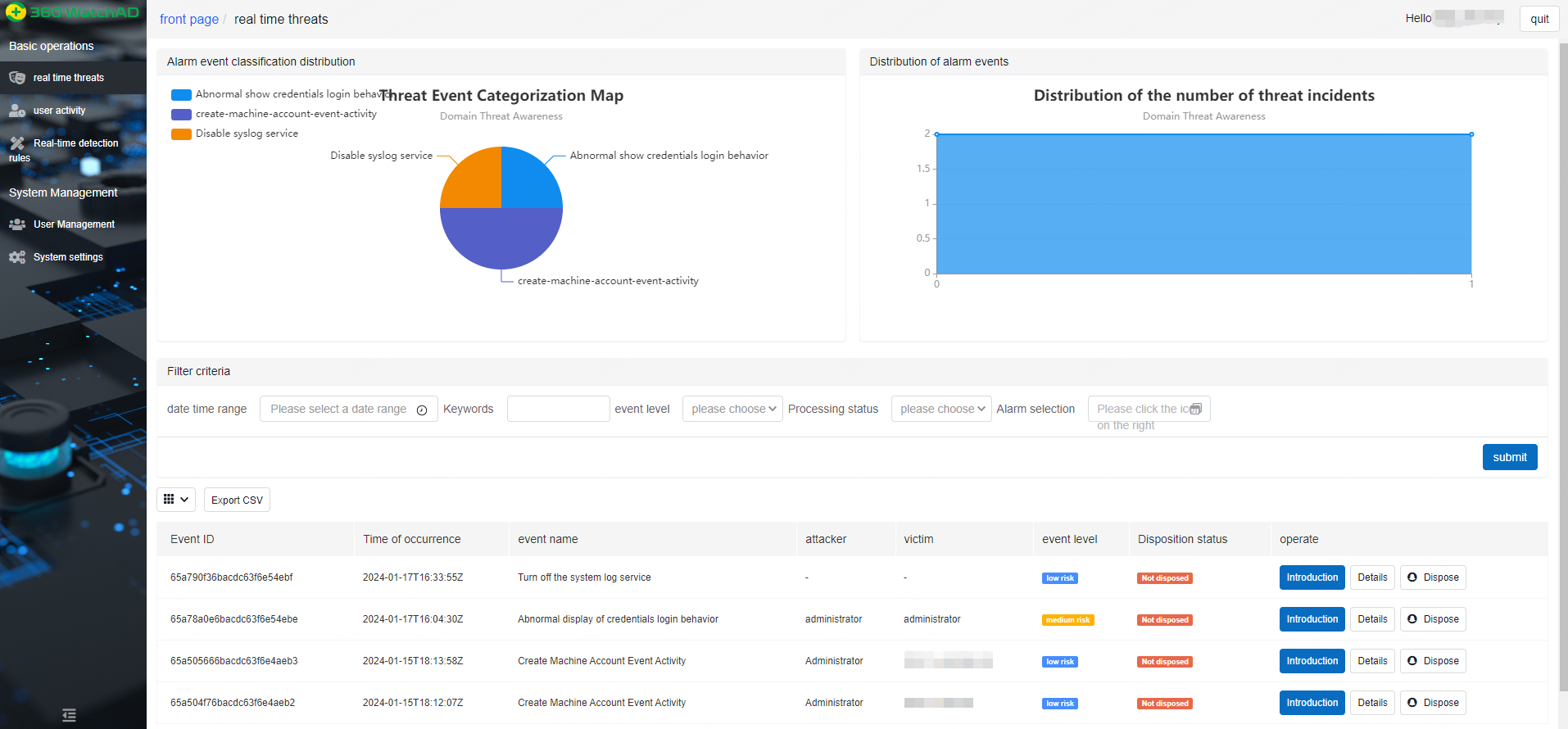Expand the event level dropdown
This screenshot has width=1568, height=729.
click(x=732, y=409)
